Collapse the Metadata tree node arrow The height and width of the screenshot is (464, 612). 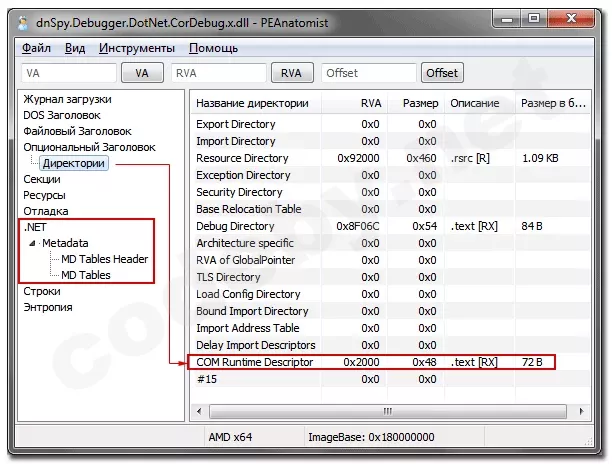(x=32, y=244)
